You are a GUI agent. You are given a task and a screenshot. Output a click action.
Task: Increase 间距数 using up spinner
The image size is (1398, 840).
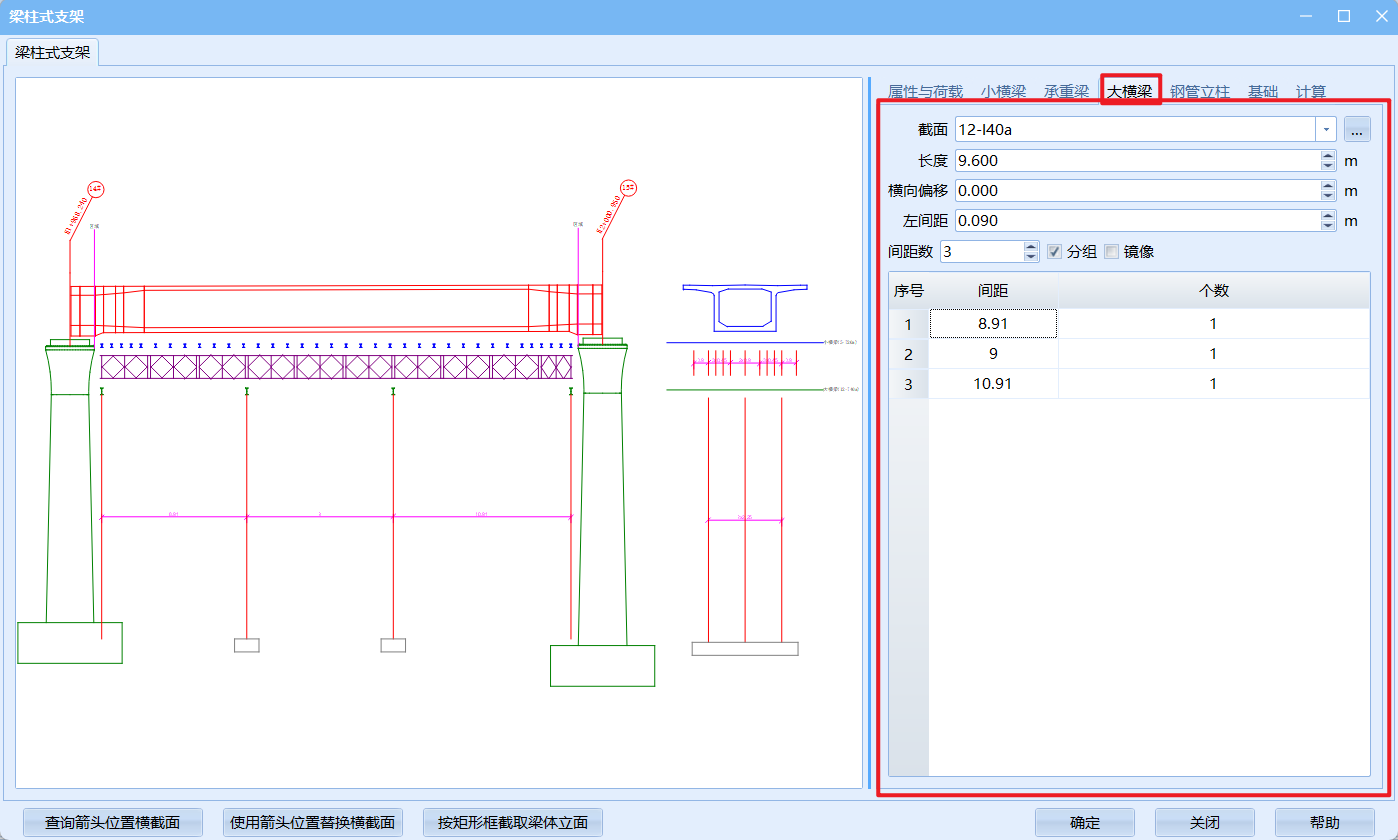(1030, 246)
